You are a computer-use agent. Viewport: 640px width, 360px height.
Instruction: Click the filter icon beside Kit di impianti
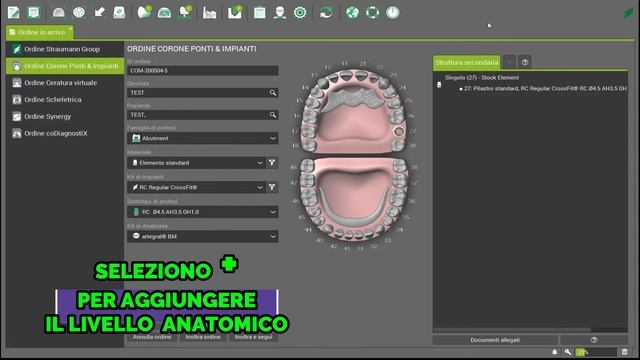pyautogui.click(x=272, y=187)
